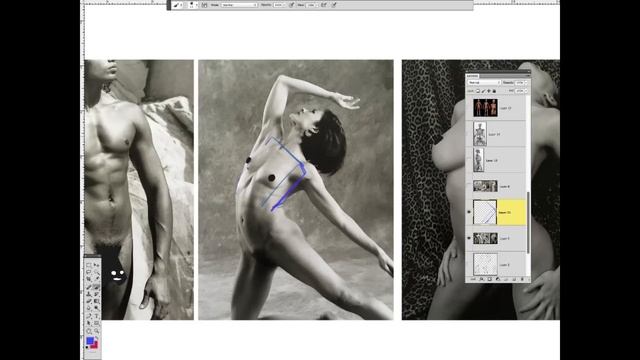The width and height of the screenshot is (640, 360).
Task: Select the Eraser tool
Action: [x=89, y=301]
